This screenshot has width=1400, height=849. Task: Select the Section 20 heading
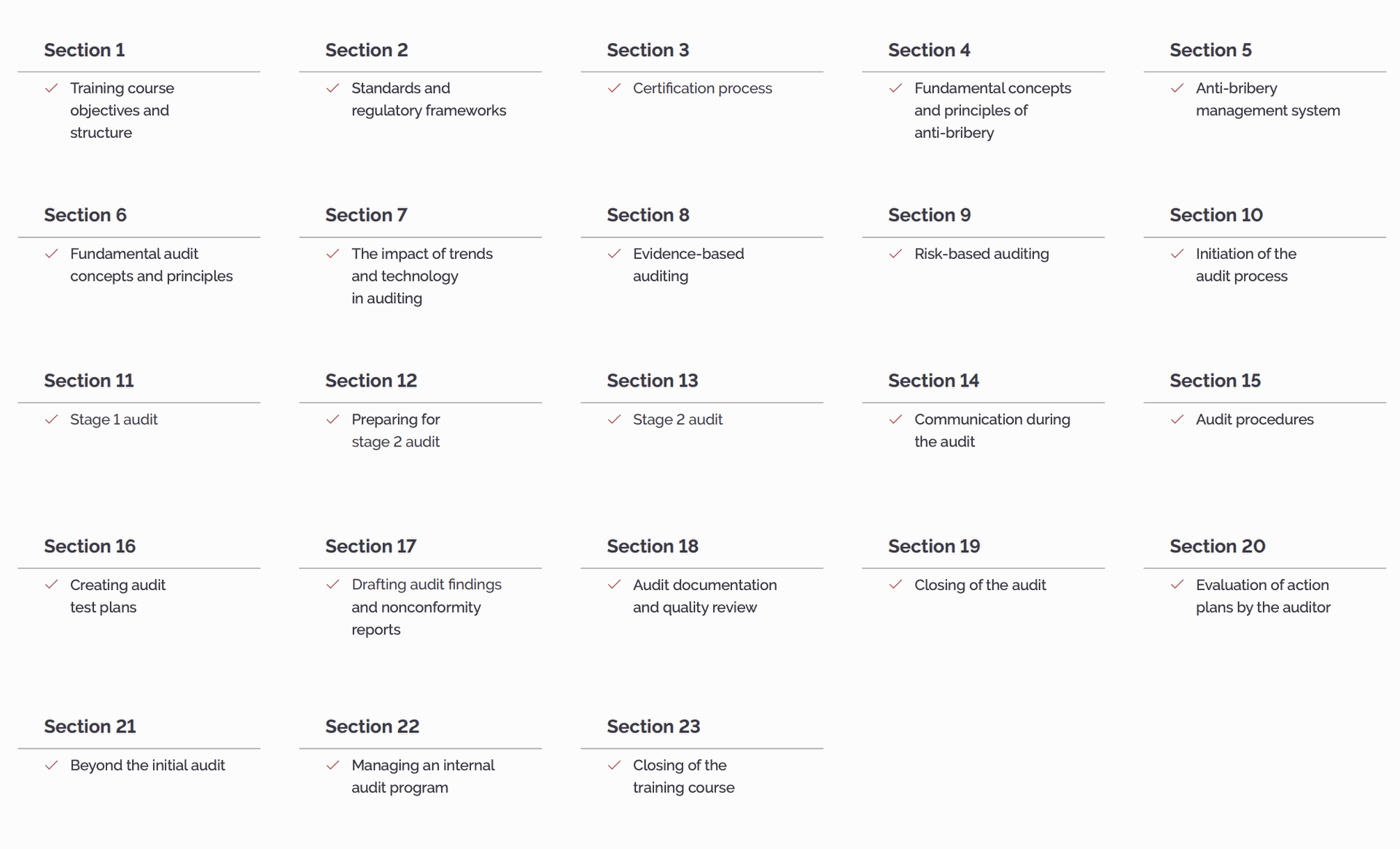pos(1217,546)
